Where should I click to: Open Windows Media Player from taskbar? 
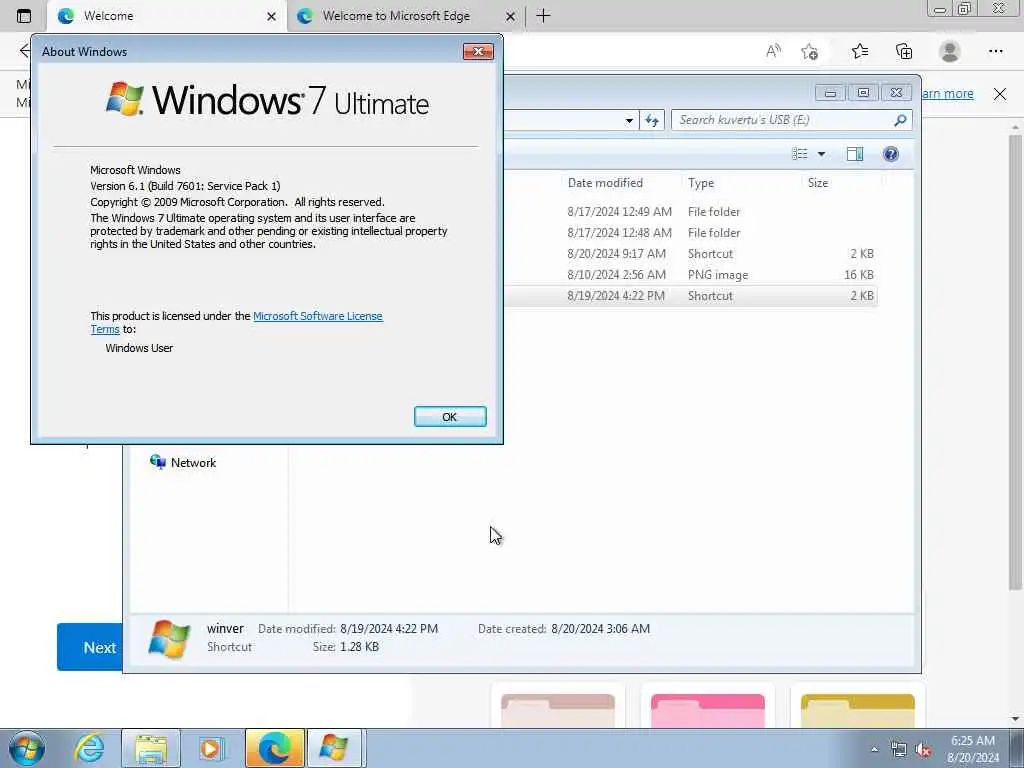[211, 748]
